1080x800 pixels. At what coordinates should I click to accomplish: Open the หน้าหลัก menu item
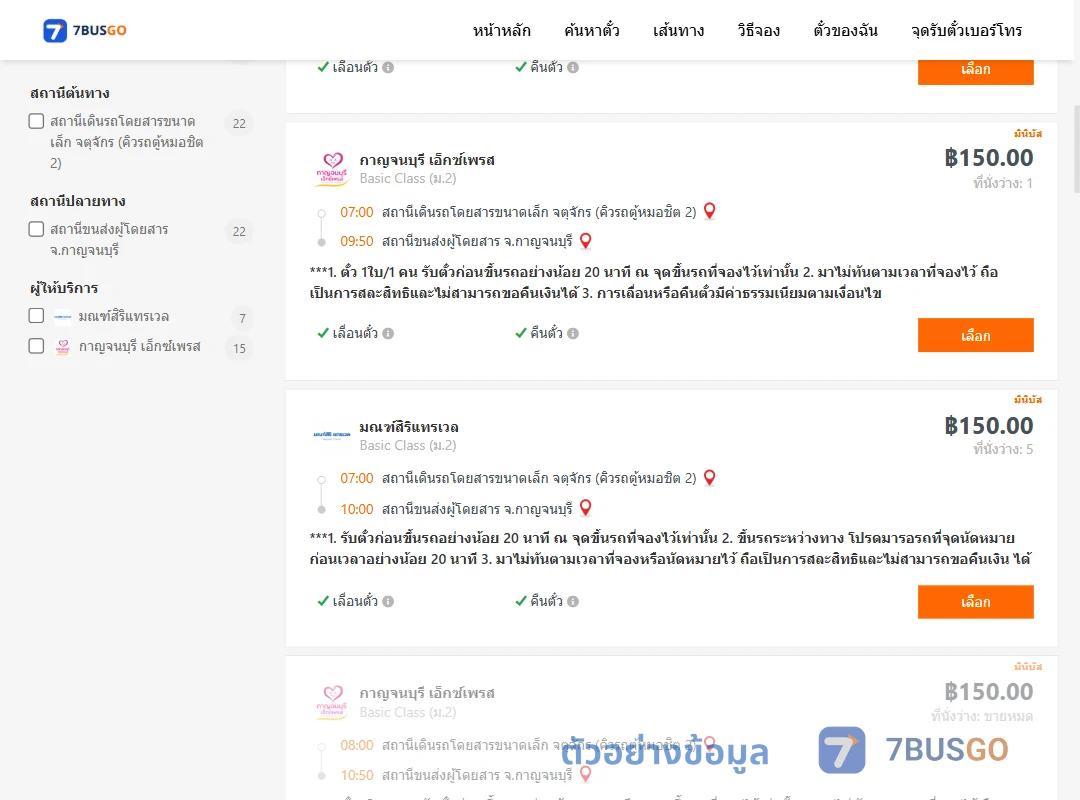pos(501,30)
